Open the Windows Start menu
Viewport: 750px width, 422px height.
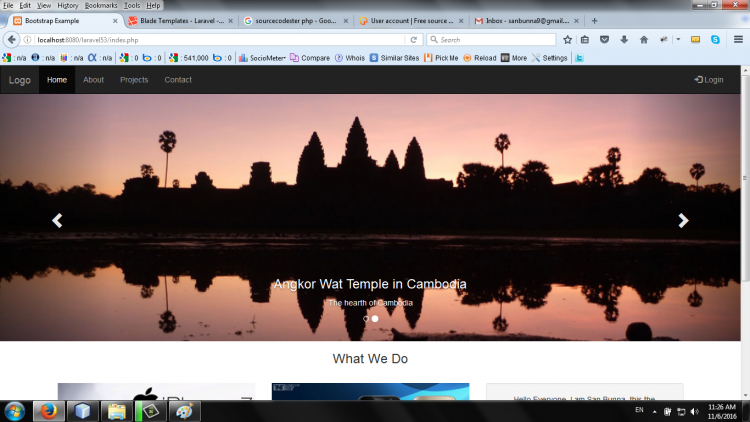coord(14,411)
